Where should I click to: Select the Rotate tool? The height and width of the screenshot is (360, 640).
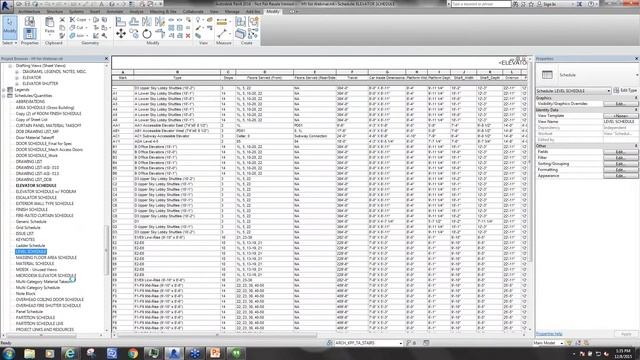147,34
